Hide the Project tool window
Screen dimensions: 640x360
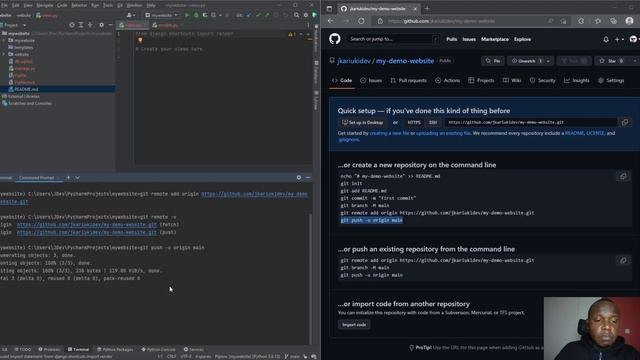(x=110, y=25)
